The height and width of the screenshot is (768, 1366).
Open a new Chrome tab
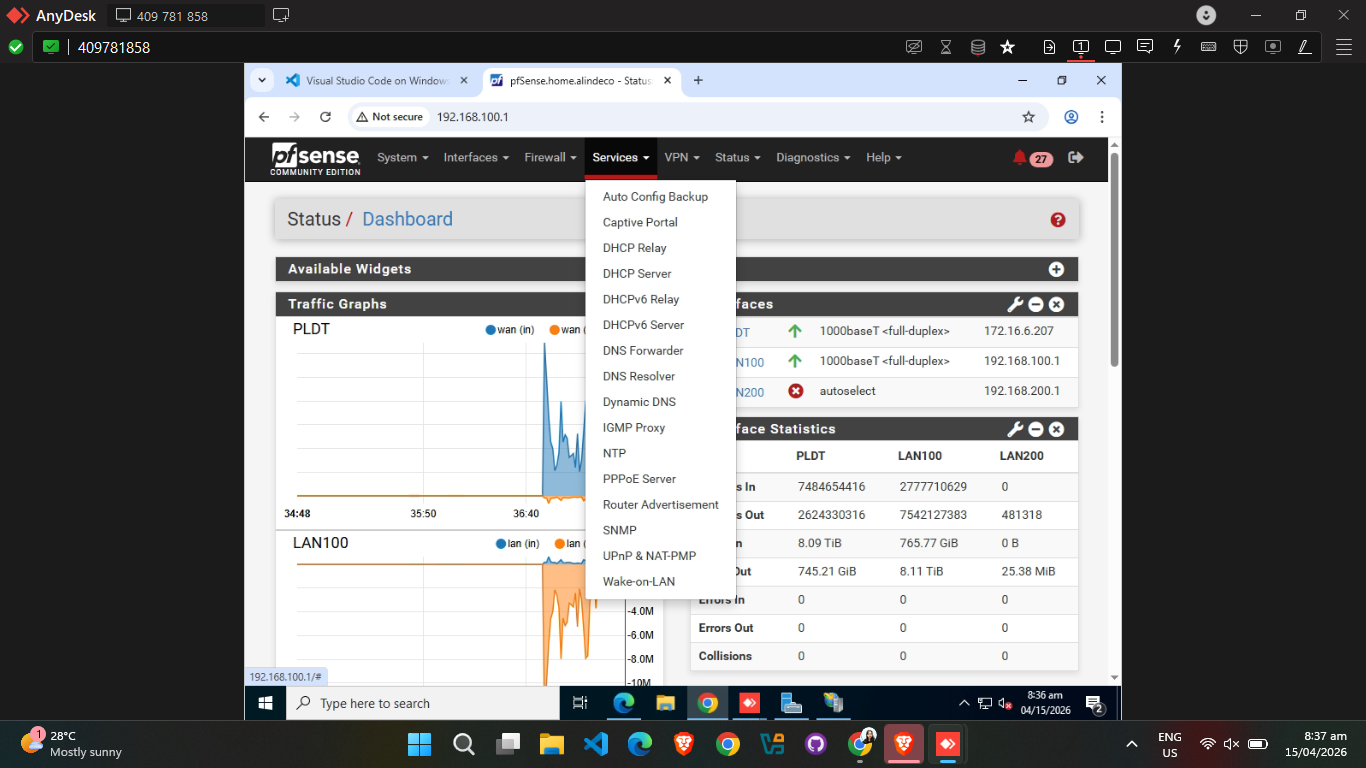[x=698, y=81]
